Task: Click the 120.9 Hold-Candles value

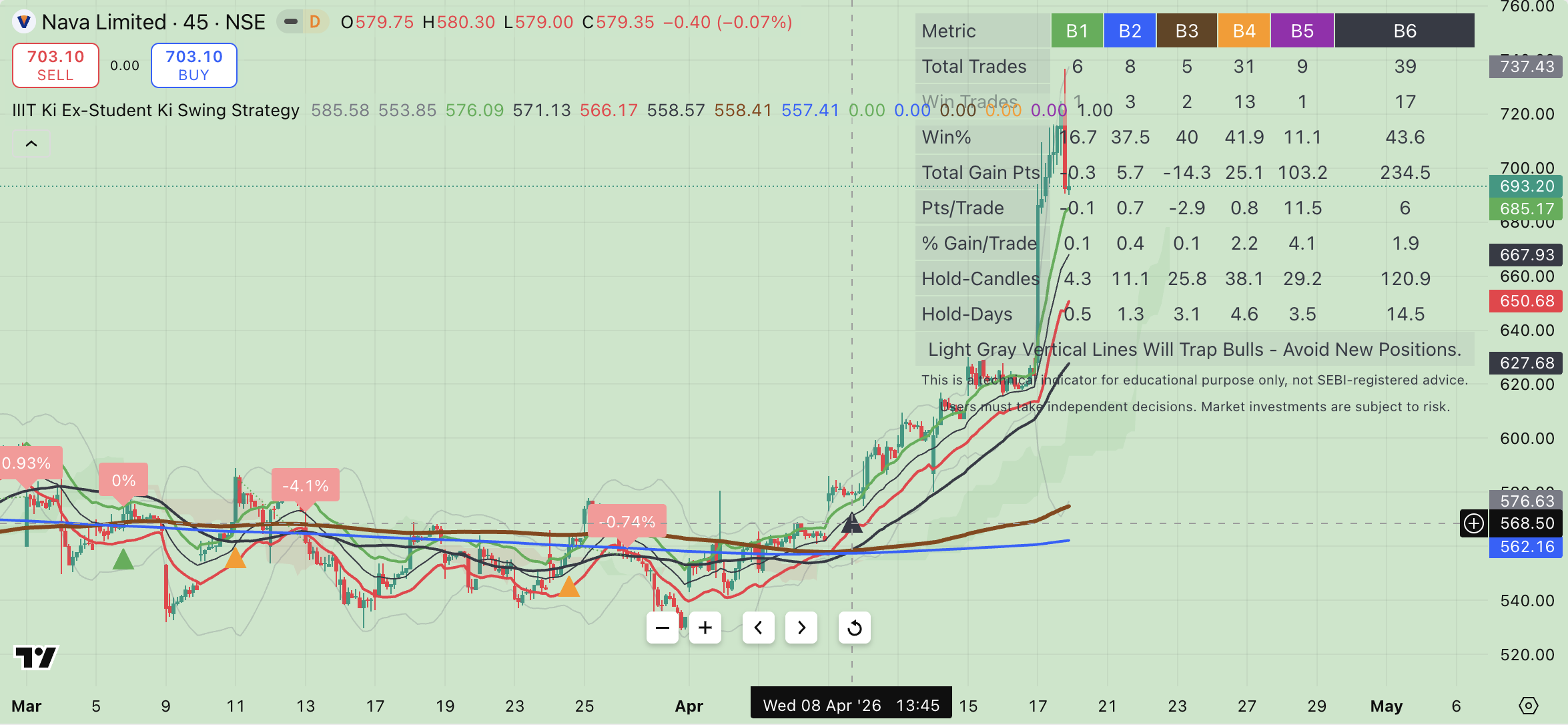Action: click(1405, 278)
